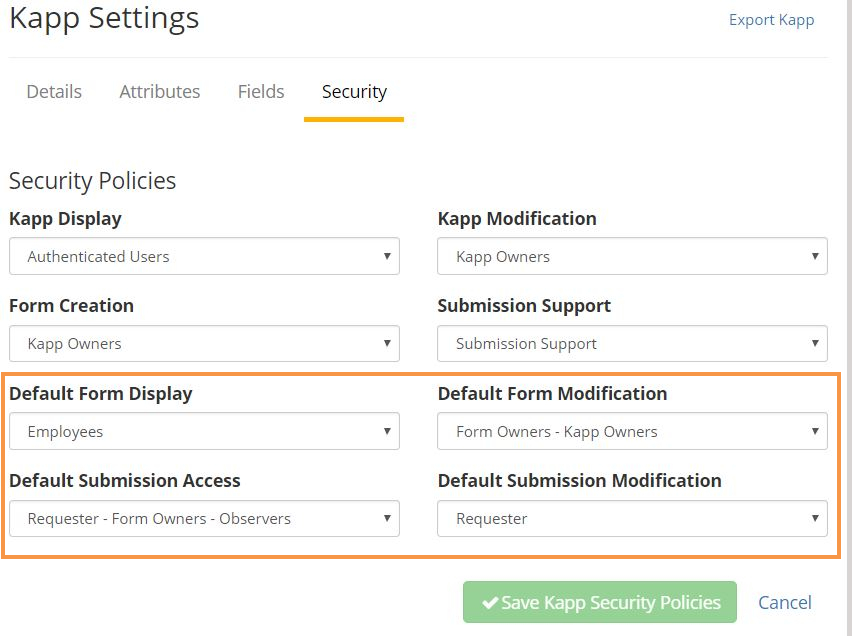
Task: Open the Kapp Display dropdown
Action: click(x=204, y=256)
